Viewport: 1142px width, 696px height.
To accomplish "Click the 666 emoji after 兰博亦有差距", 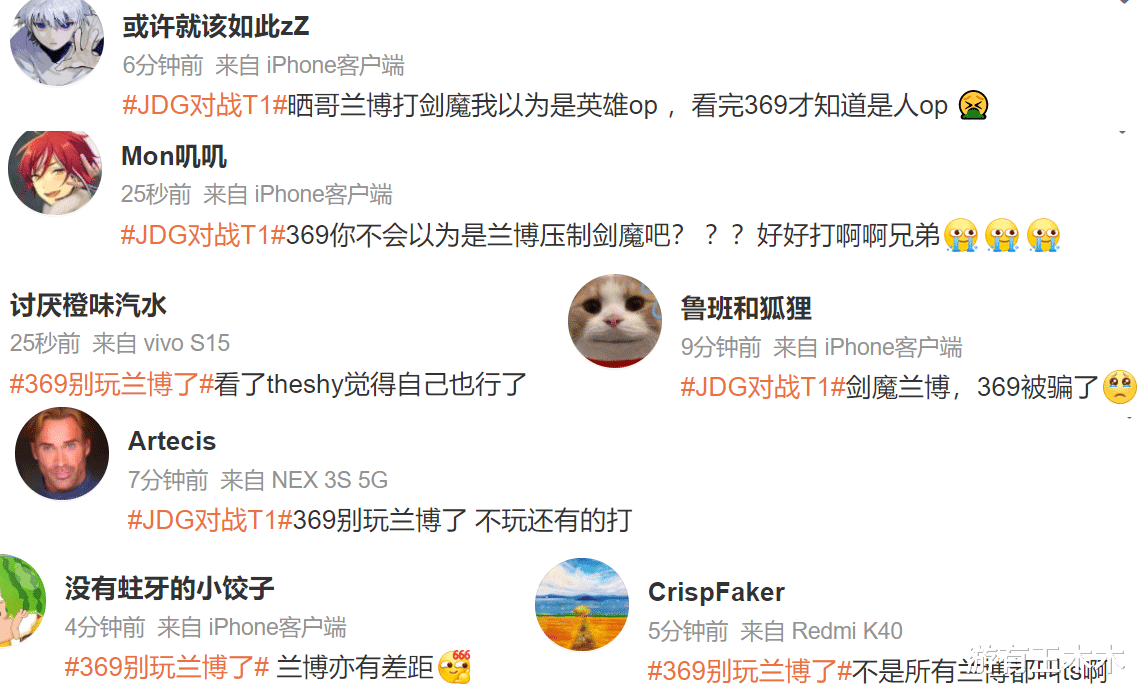I will click(x=455, y=666).
